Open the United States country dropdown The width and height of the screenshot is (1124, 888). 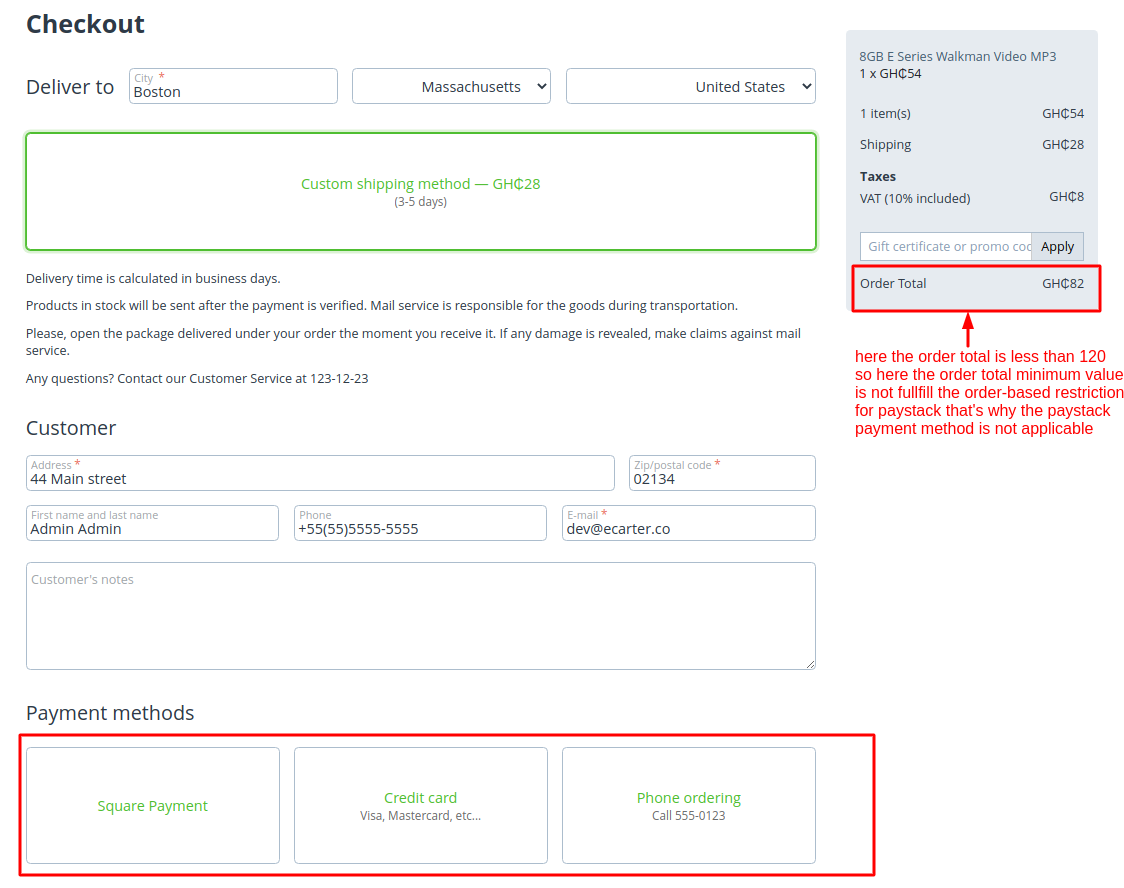[690, 87]
